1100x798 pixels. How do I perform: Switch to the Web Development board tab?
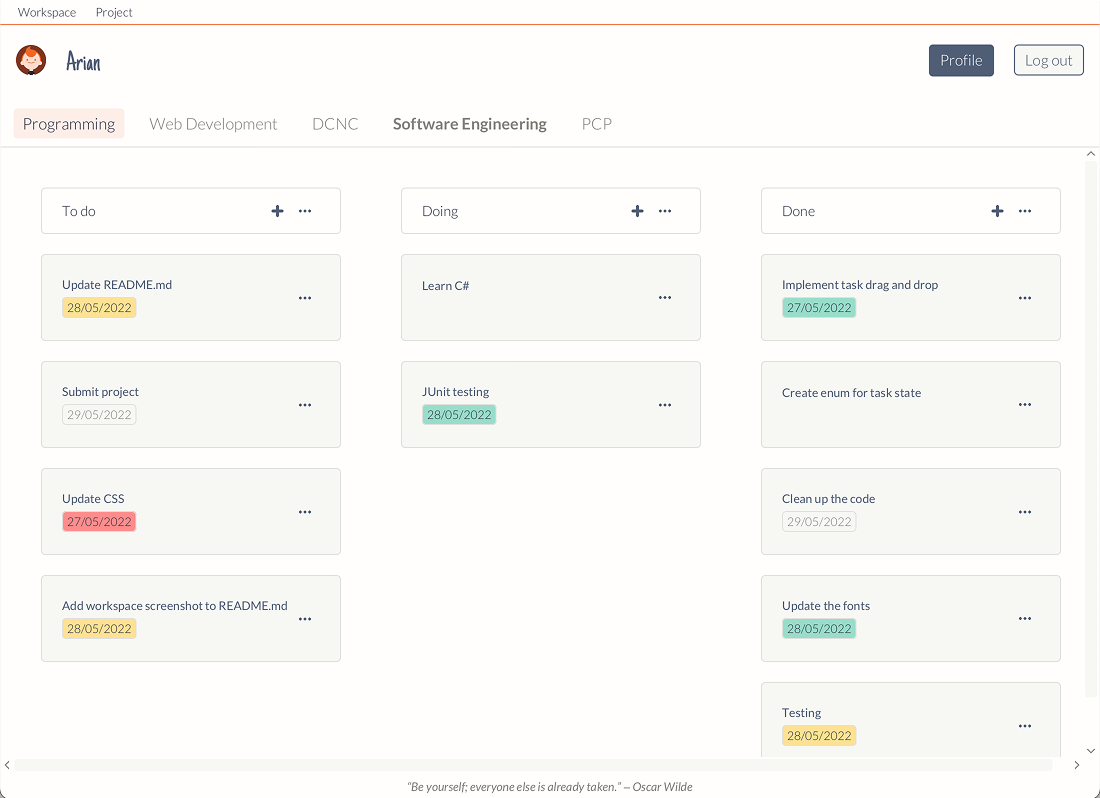[x=213, y=123]
